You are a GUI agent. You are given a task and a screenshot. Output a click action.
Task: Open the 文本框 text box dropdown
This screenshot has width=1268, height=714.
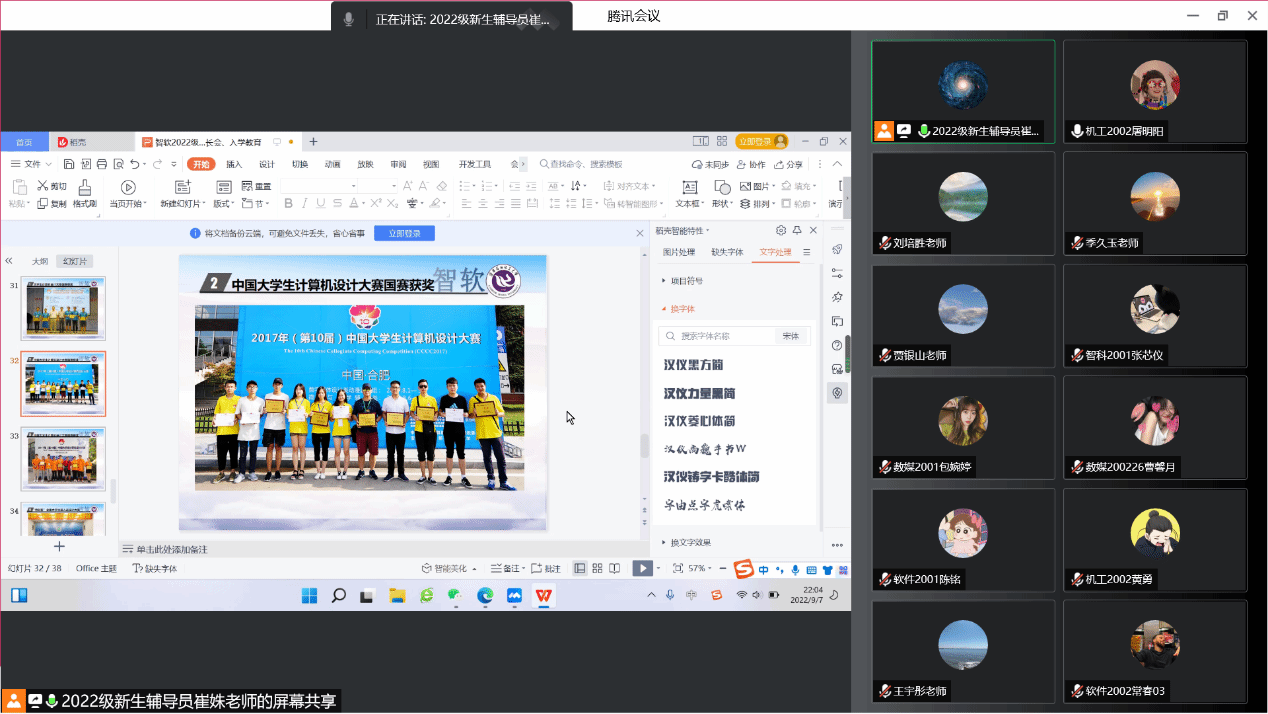[x=689, y=204]
